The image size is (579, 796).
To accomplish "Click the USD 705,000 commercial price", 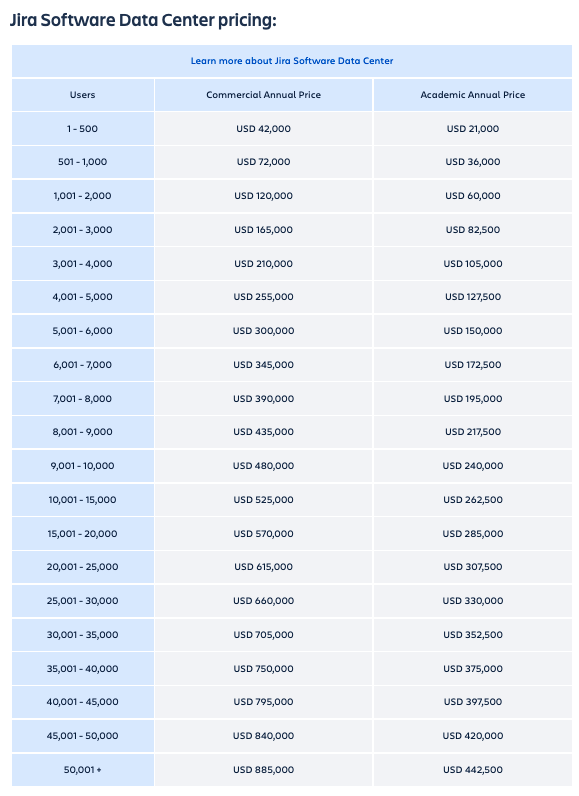I will (263, 635).
